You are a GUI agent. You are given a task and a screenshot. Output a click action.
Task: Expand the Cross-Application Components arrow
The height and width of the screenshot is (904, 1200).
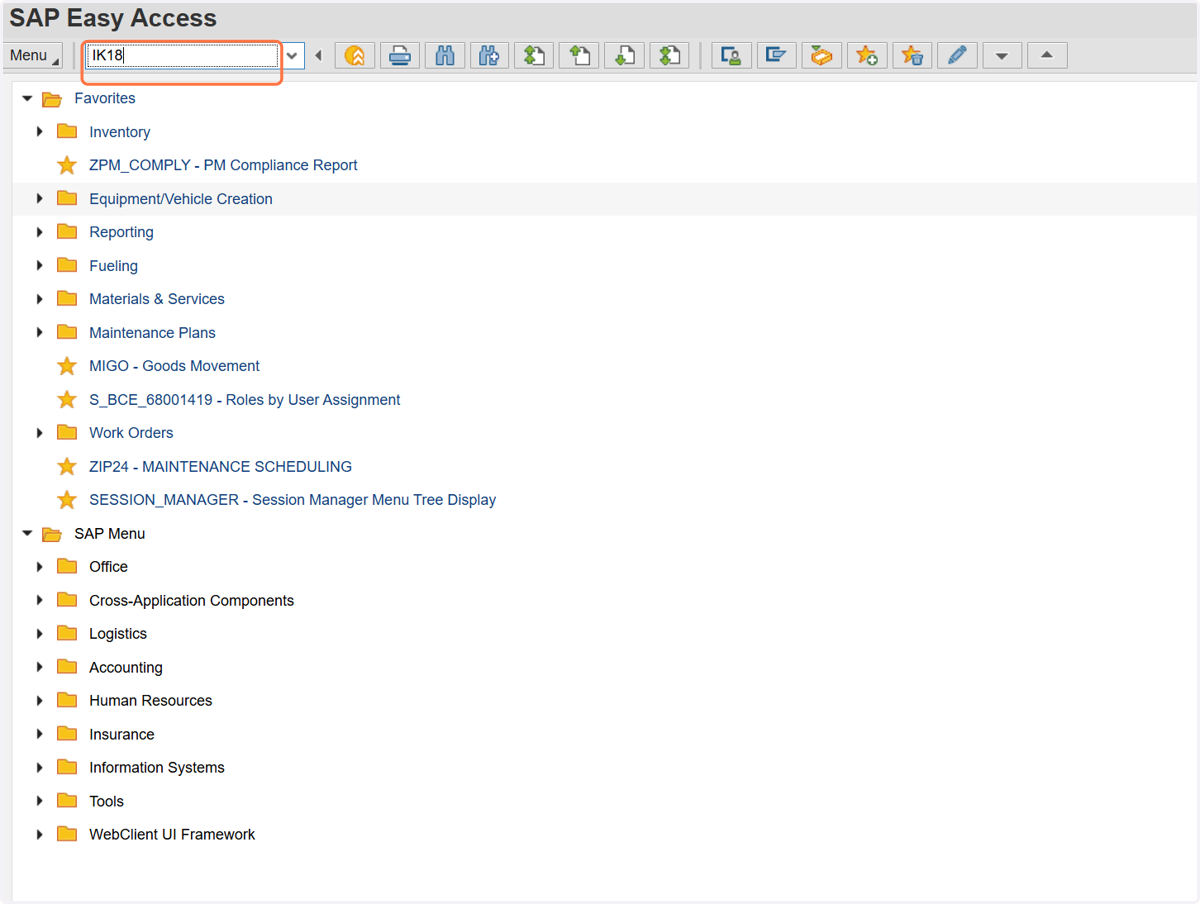point(40,601)
